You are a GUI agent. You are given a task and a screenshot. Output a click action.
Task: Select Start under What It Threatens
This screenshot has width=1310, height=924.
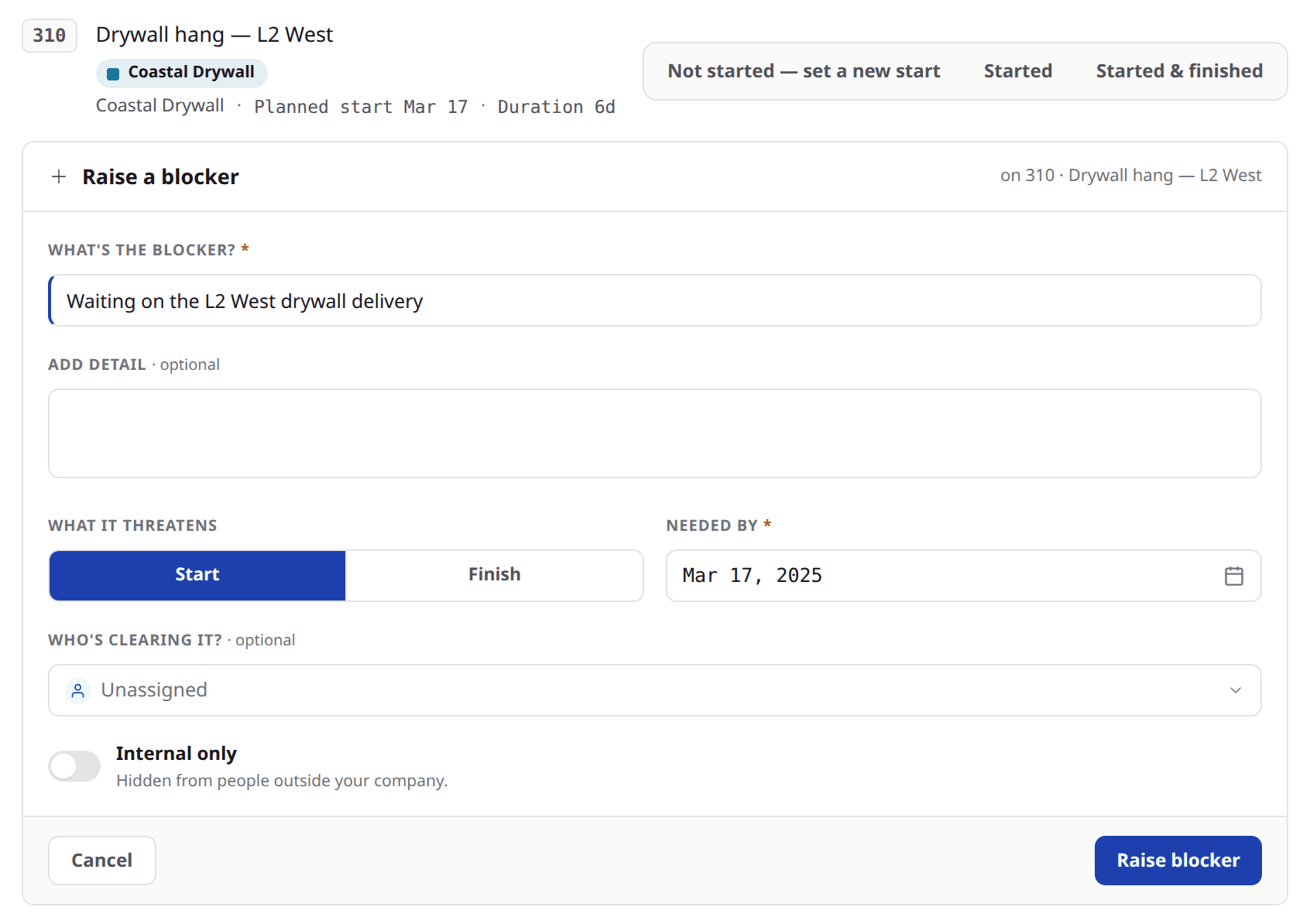tap(197, 575)
